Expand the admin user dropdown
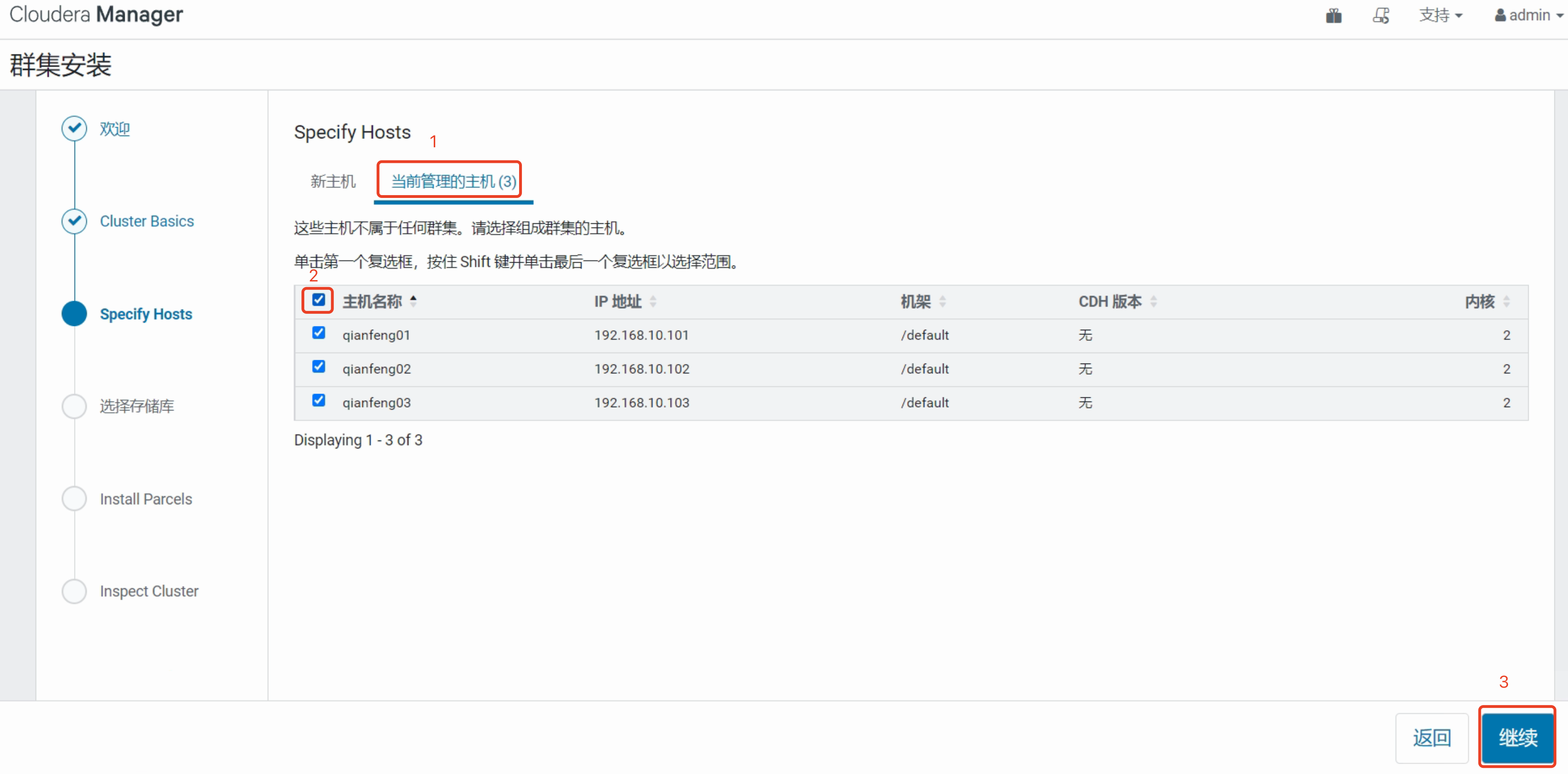Image resolution: width=1568 pixels, height=774 pixels. 1529,15
